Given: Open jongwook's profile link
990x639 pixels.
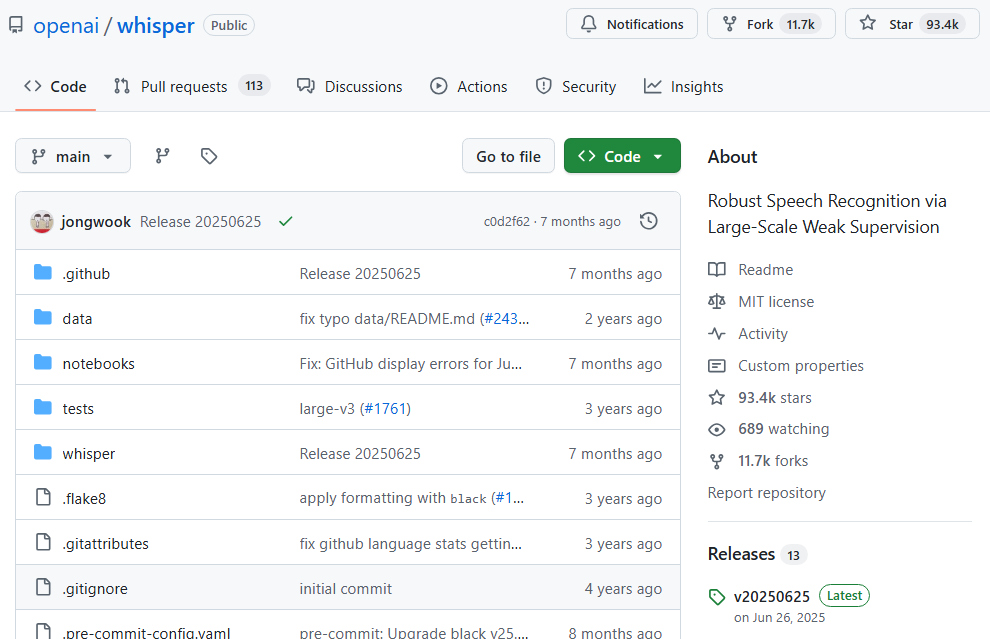Looking at the screenshot, I should click(x=96, y=222).
